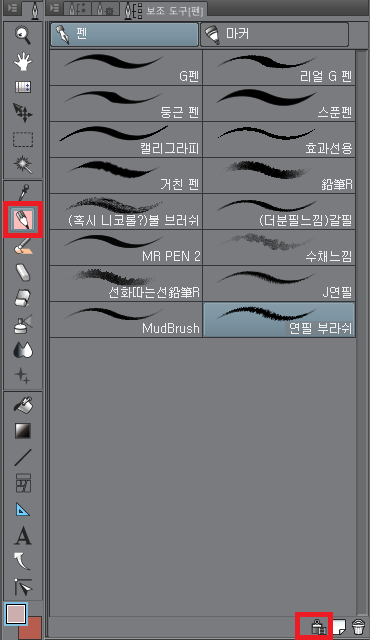
Task: Select the Correct line arrow tool
Action: [x=23, y=587]
